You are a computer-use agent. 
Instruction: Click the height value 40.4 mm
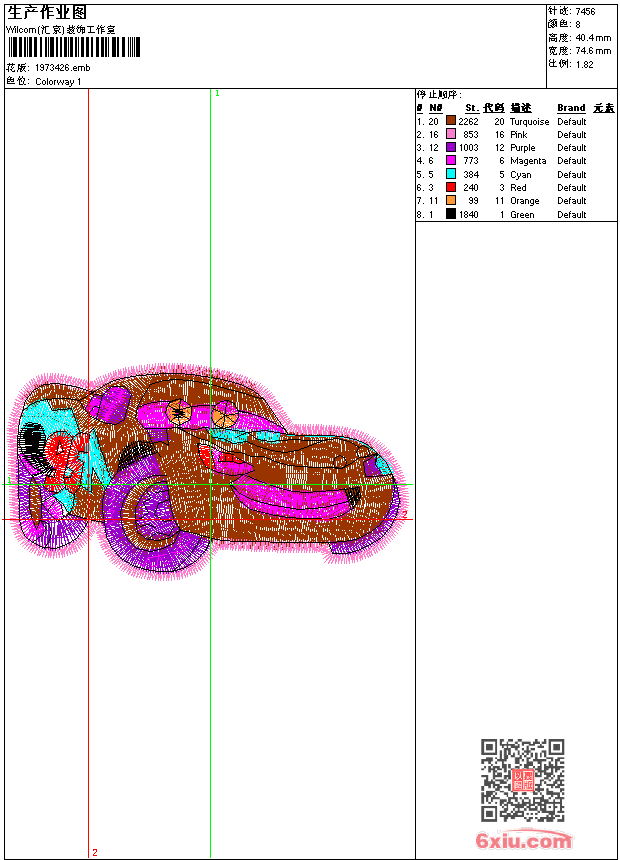click(x=593, y=38)
